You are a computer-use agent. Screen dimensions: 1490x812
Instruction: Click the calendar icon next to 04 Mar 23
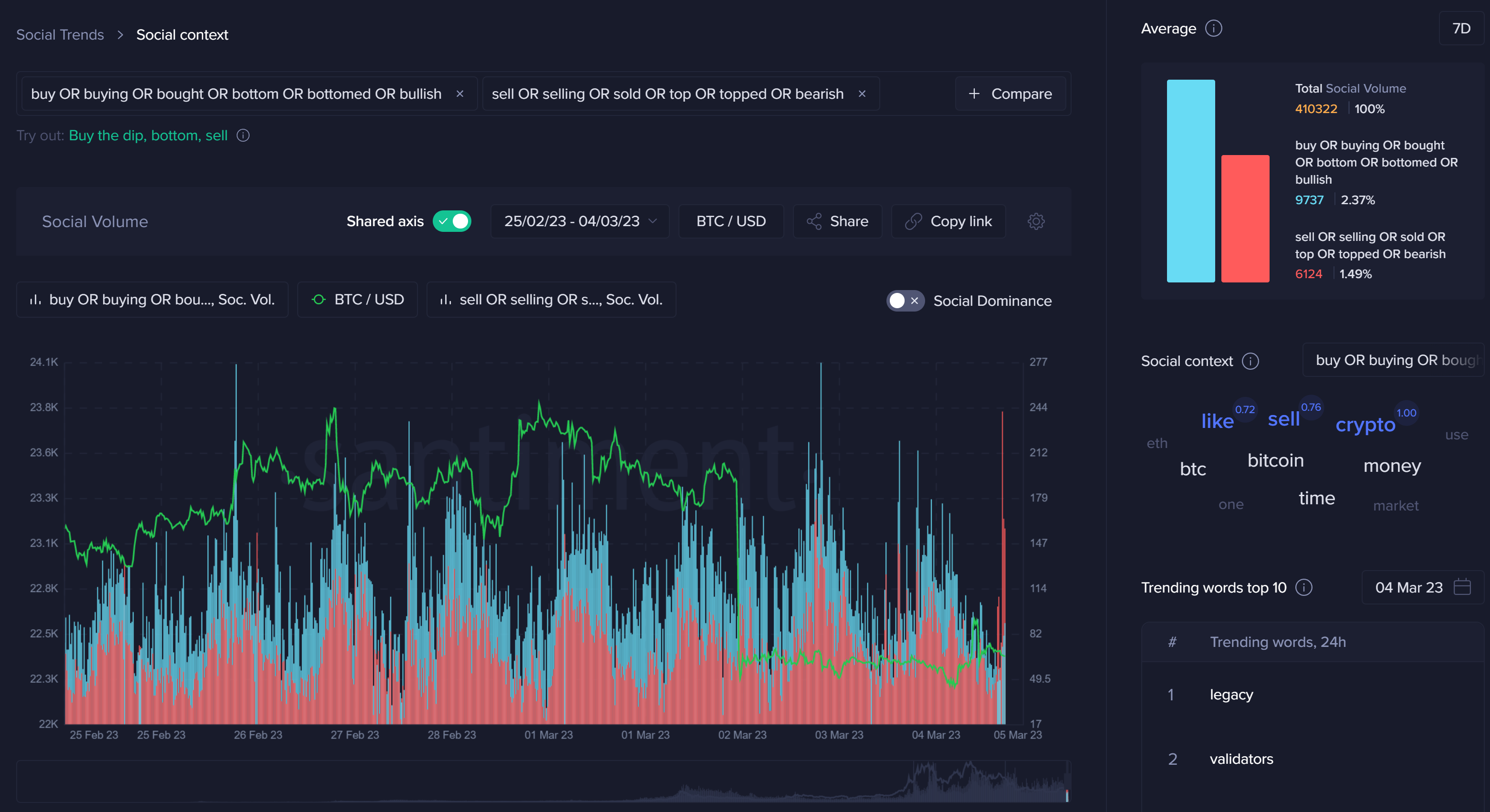tap(1462, 587)
